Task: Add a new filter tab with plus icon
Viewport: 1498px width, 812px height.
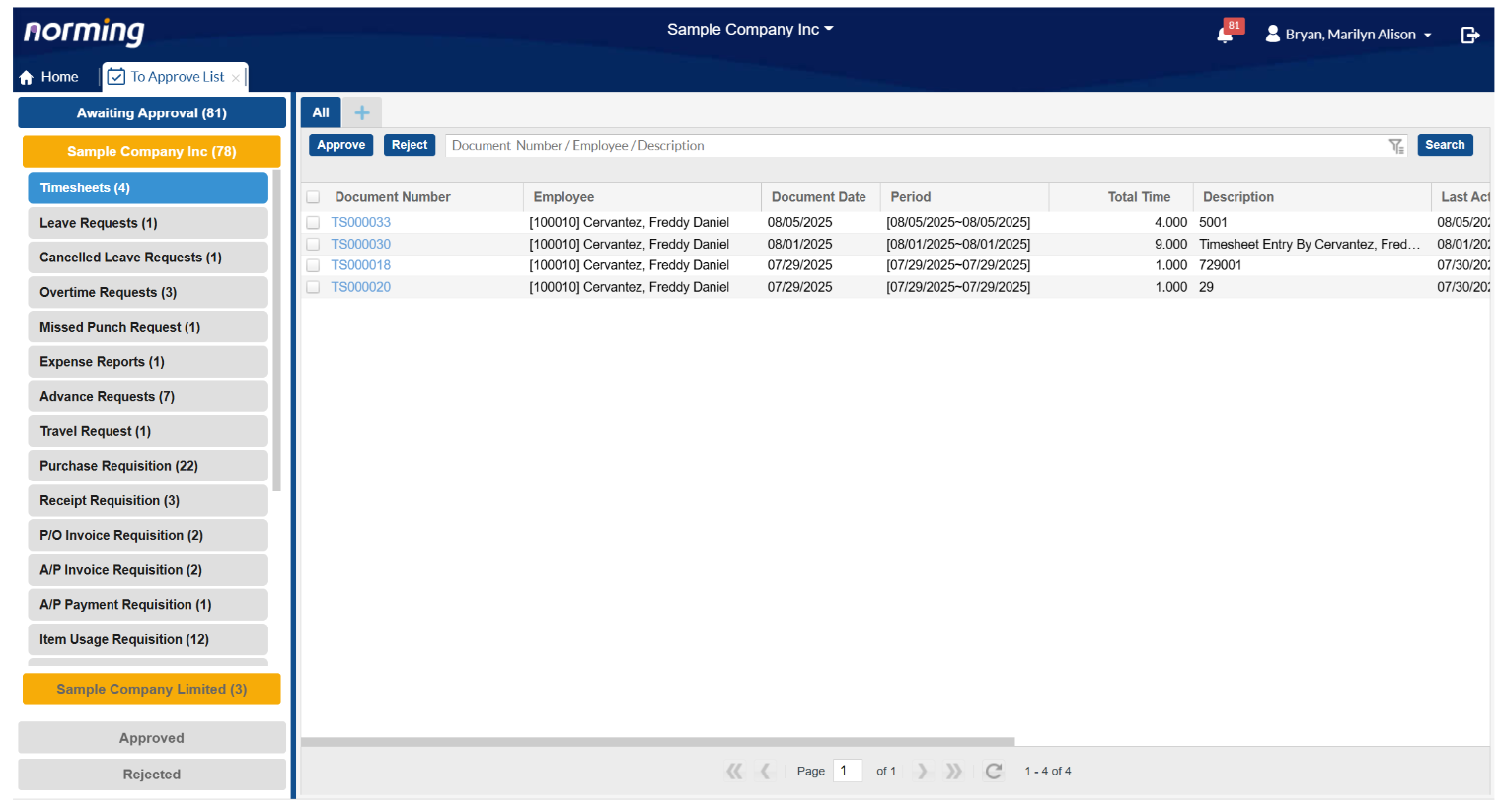Action: (x=362, y=112)
